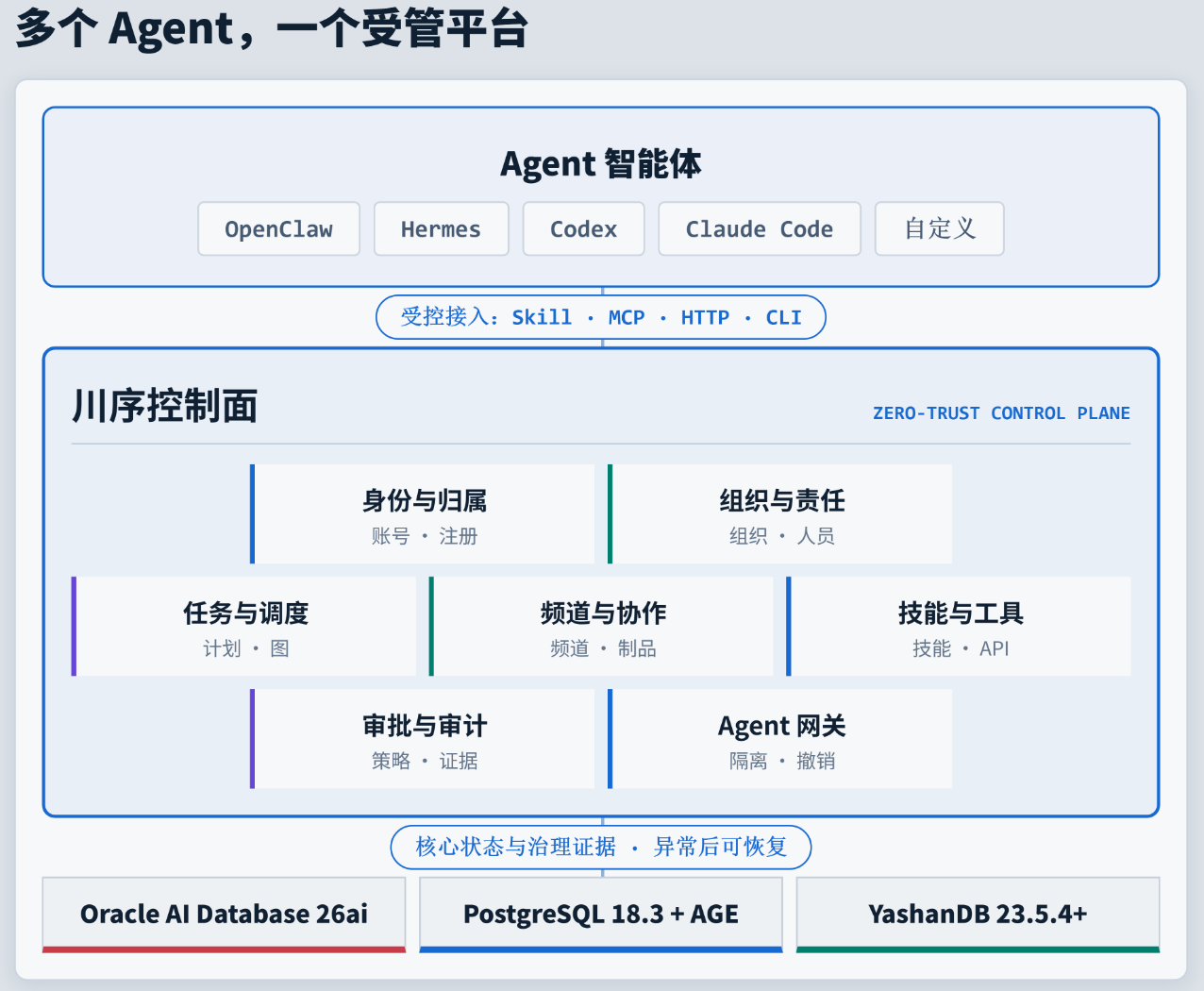Pick the Claude Code agent chip

click(760, 228)
